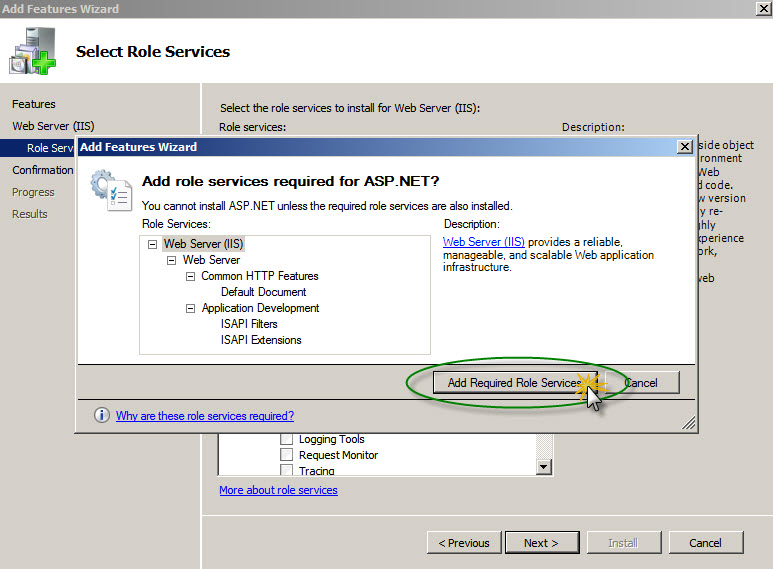The height and width of the screenshot is (569, 773).
Task: Go to Features step in sidebar
Action: coord(34,104)
